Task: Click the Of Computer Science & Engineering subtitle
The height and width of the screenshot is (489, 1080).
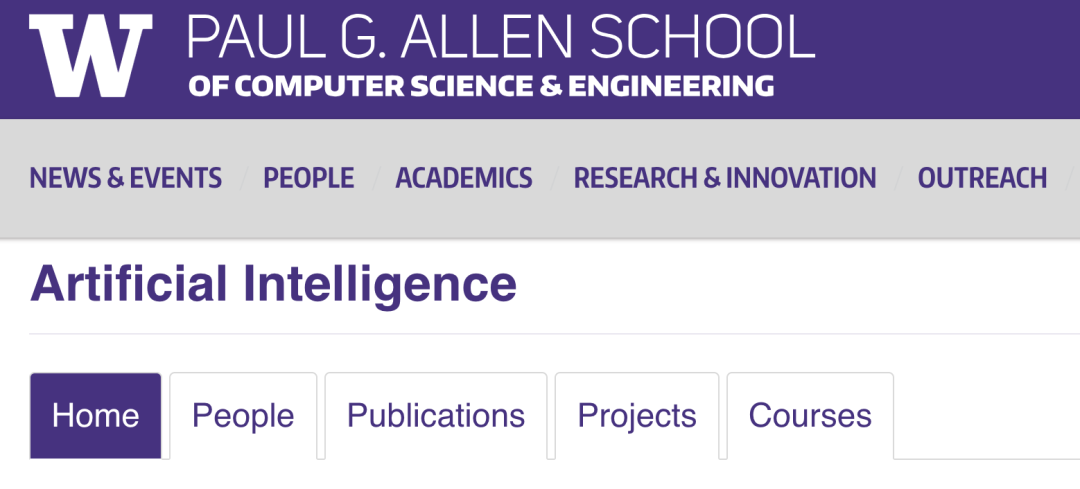Action: (x=481, y=86)
